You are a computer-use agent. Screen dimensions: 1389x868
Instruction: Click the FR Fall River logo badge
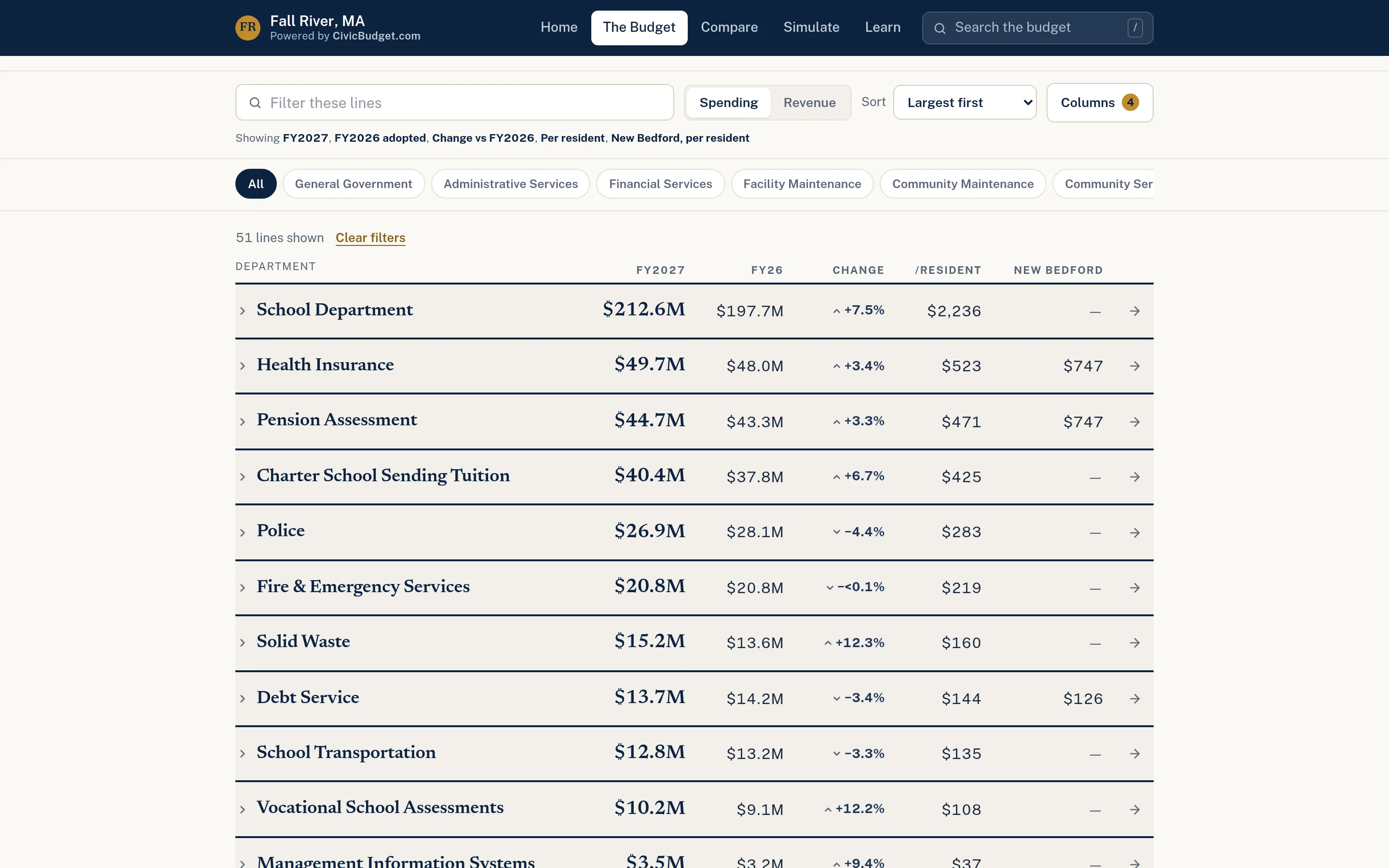pos(248,27)
